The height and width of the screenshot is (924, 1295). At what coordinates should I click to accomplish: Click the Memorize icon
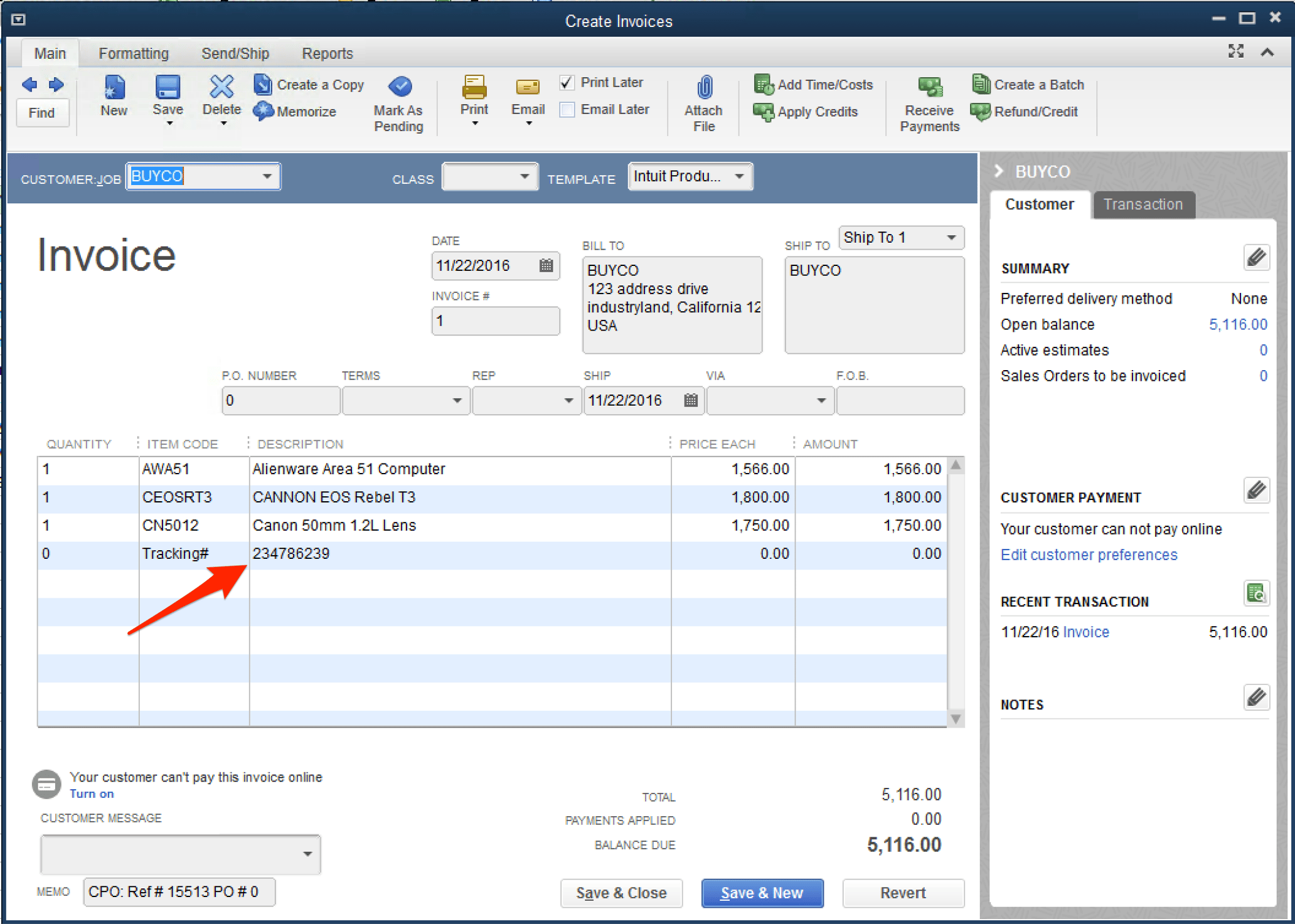(264, 111)
